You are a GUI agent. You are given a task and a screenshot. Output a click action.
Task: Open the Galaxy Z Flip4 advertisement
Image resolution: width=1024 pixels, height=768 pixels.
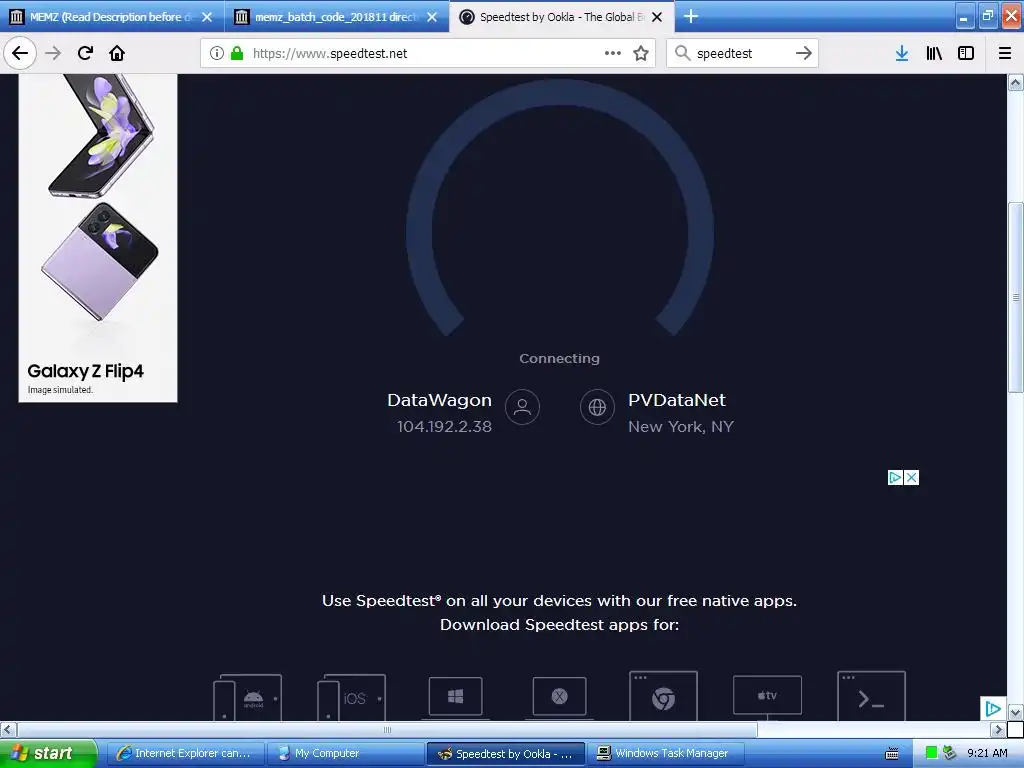tap(98, 238)
